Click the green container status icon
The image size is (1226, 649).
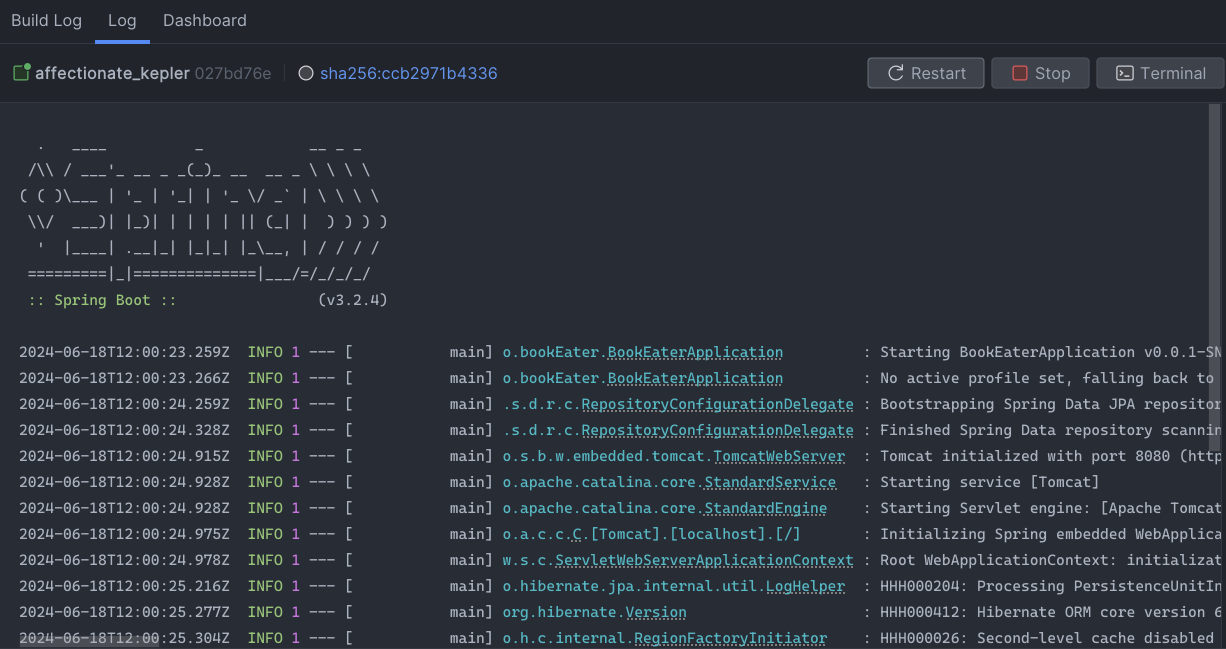point(21,73)
